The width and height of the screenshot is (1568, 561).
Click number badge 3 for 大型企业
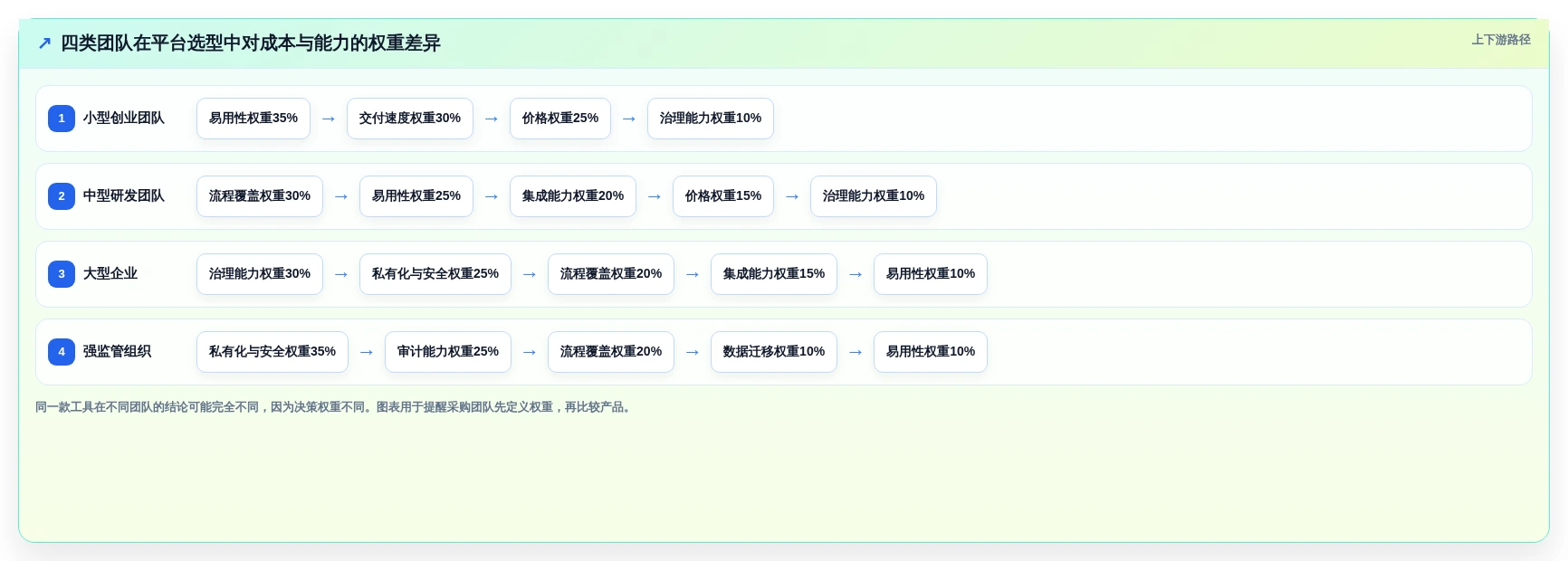(62, 274)
